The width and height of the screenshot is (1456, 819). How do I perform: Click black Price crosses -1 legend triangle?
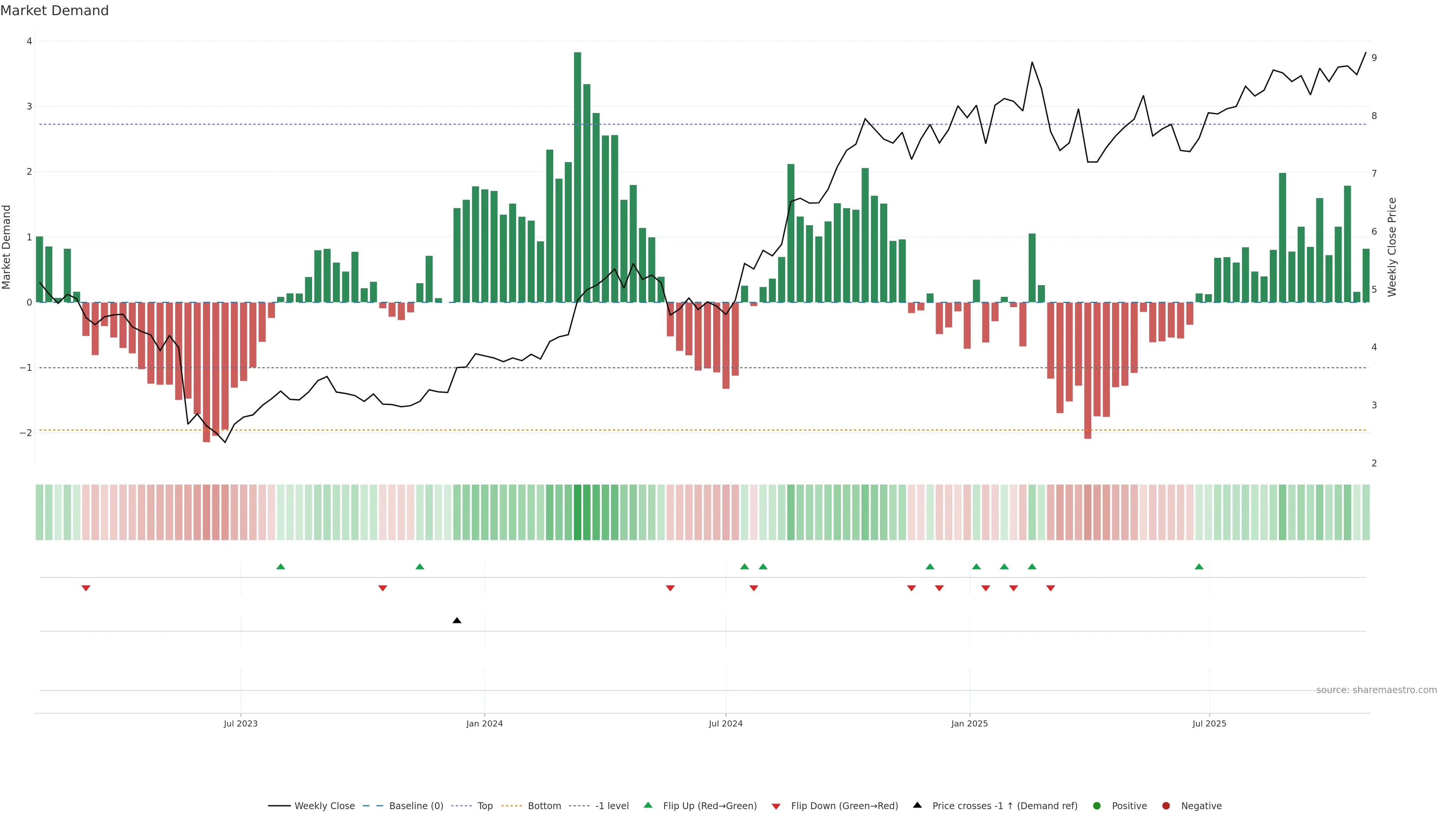[917, 805]
